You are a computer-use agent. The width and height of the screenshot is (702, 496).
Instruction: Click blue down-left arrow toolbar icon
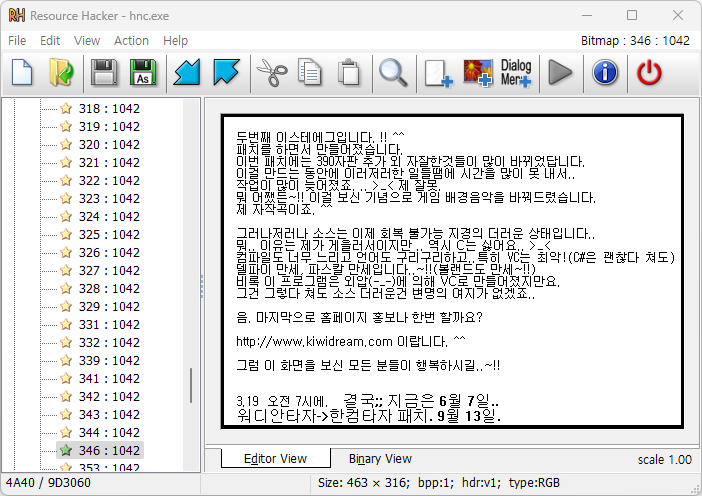point(187,73)
